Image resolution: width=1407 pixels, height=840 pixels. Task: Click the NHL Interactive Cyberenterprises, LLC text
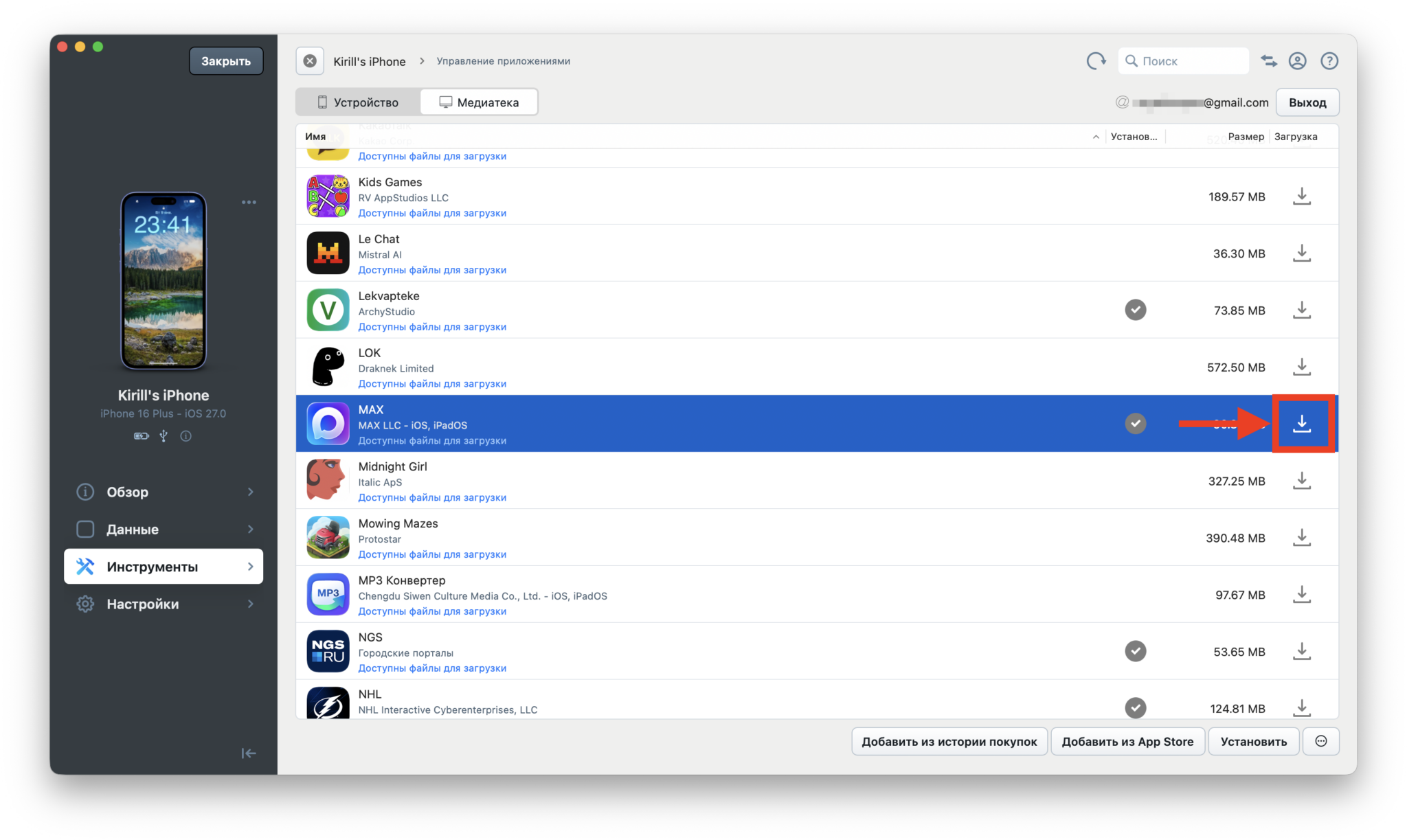point(447,710)
